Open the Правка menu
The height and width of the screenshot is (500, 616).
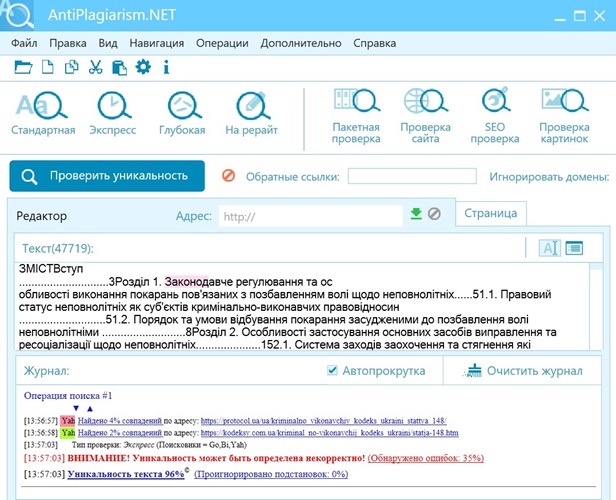(x=68, y=43)
